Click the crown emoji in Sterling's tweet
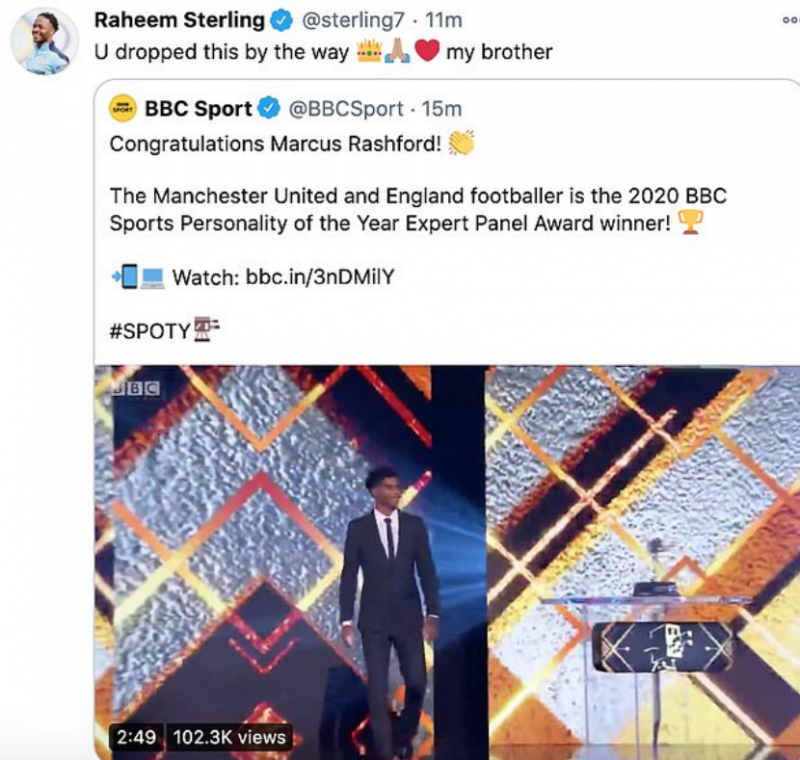 point(368,51)
